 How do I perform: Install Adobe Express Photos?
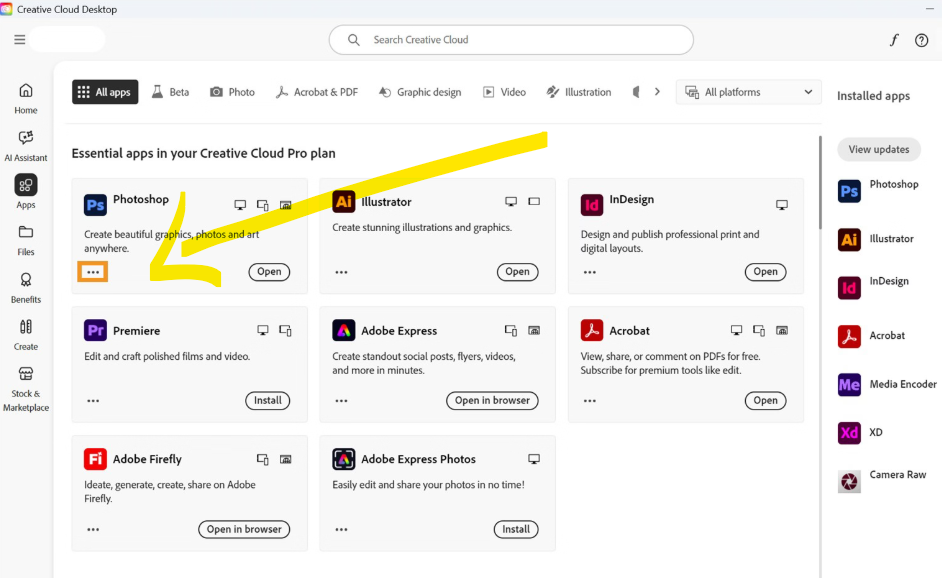[x=516, y=529]
